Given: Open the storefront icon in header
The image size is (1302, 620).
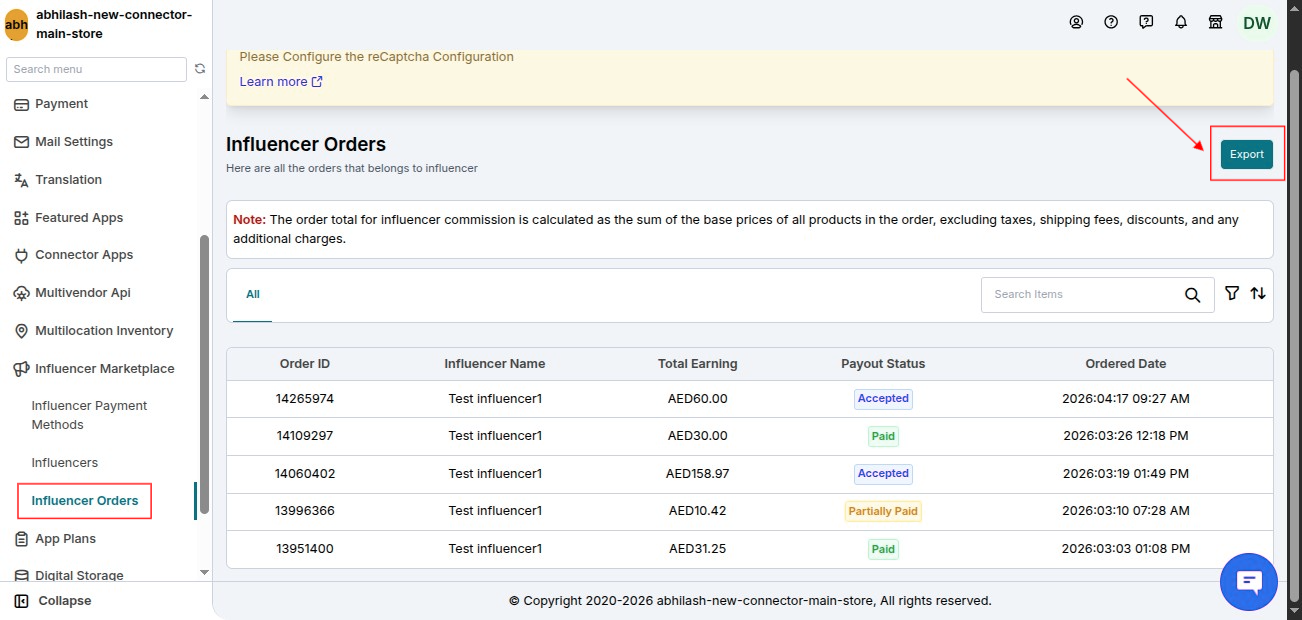Looking at the screenshot, I should (1216, 22).
